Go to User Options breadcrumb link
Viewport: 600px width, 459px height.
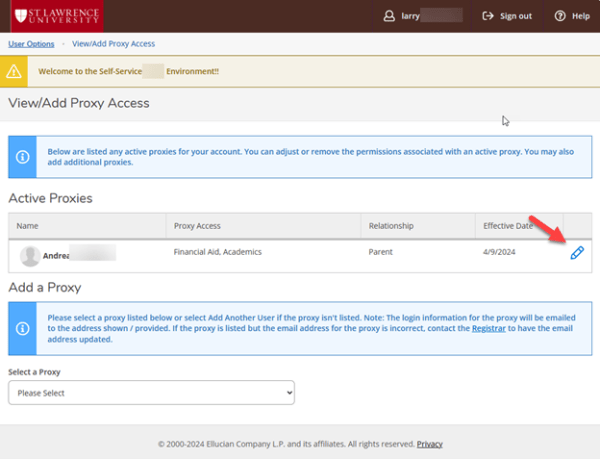[x=31, y=44]
